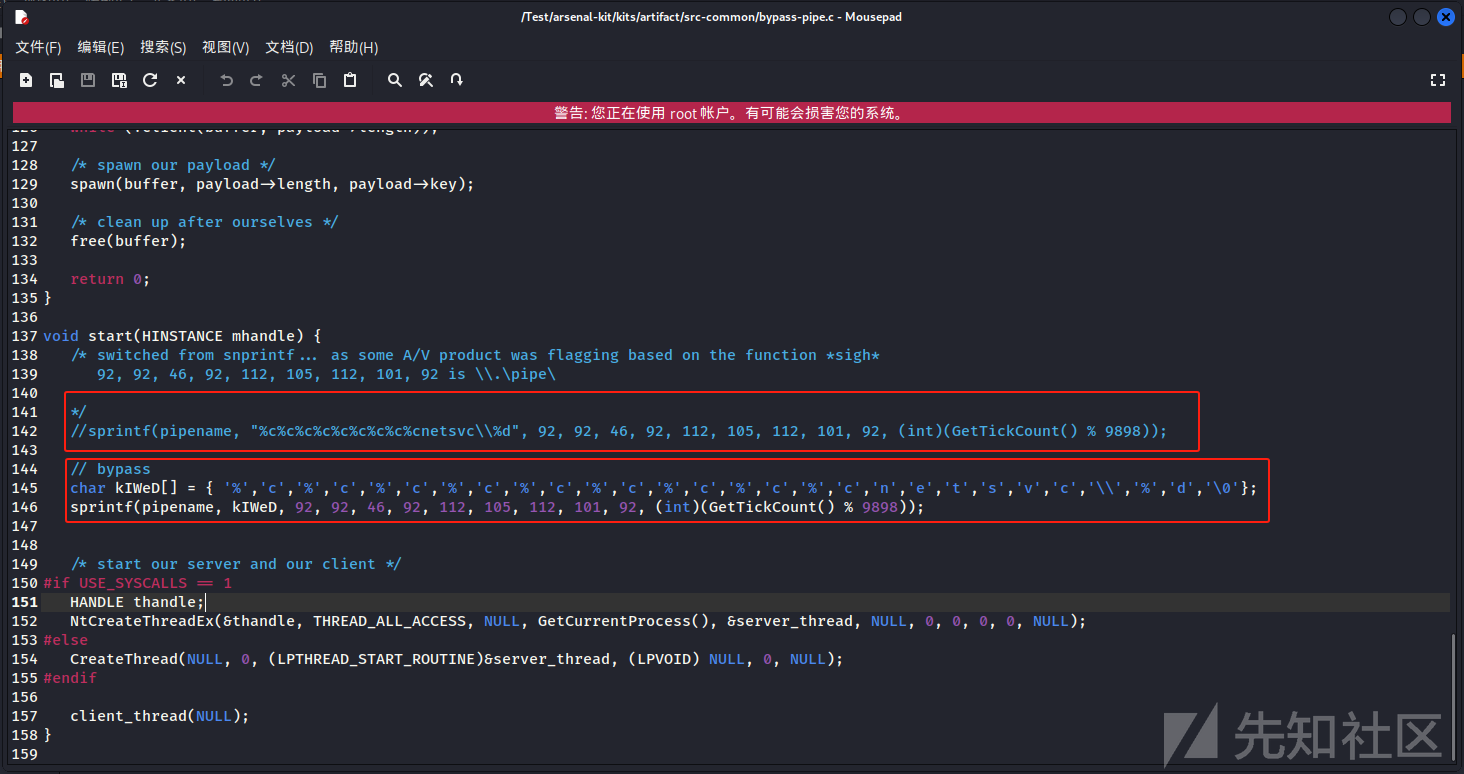Image resolution: width=1464 pixels, height=774 pixels.
Task: Toggle fullscreen mode icon
Action: 1438,80
